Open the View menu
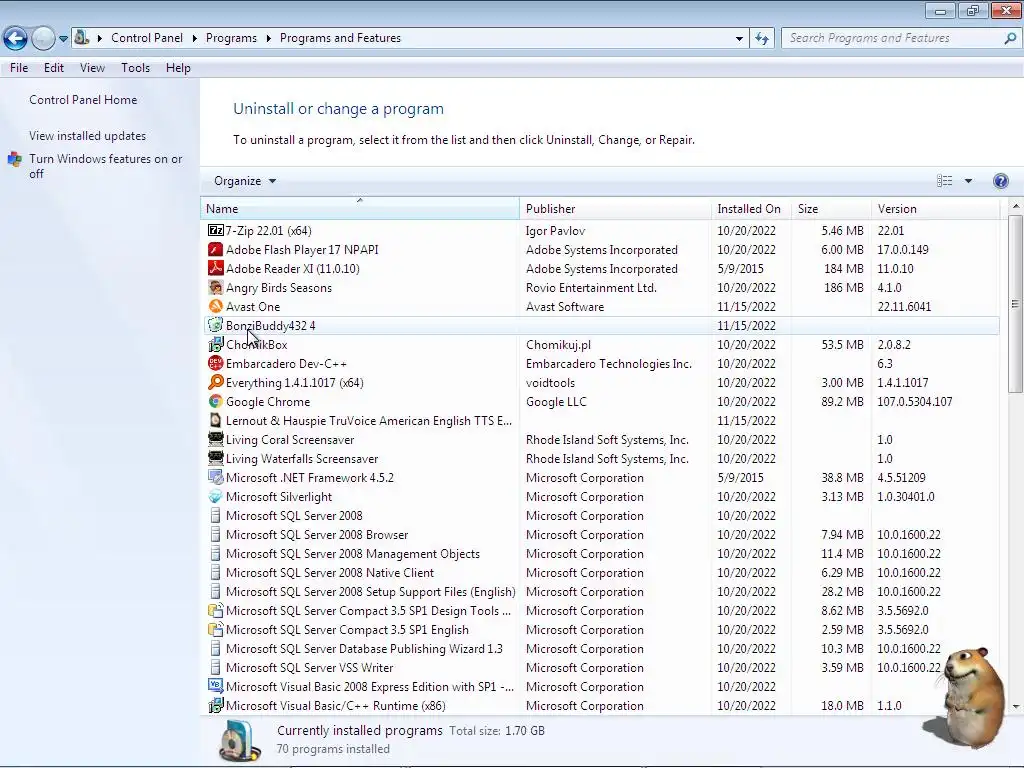This screenshot has width=1024, height=768. [92, 68]
